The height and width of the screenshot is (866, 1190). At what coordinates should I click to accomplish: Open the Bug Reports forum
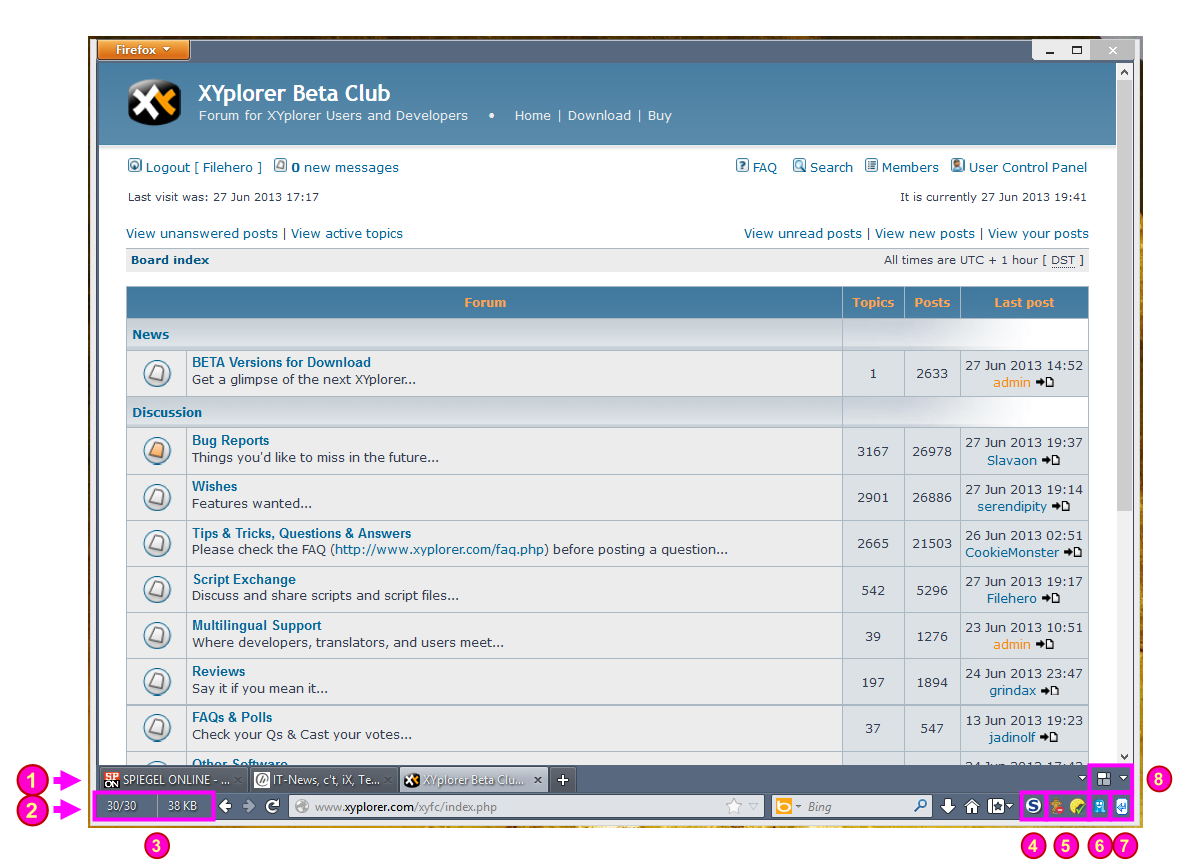(x=230, y=440)
